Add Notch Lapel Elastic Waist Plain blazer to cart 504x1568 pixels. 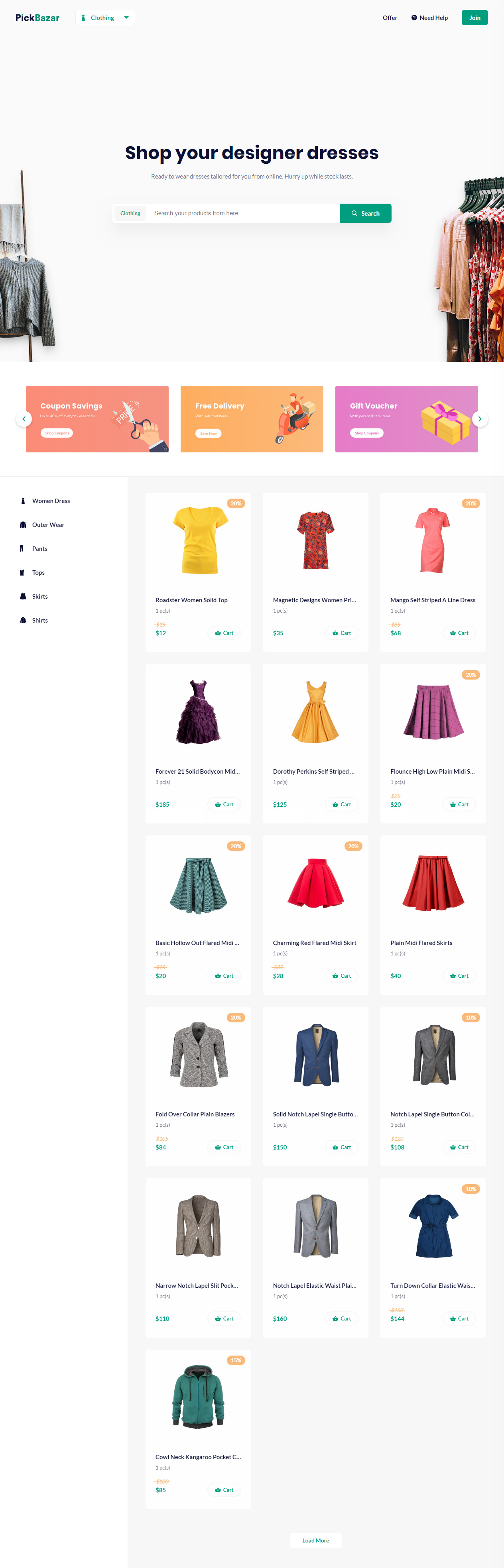(341, 1318)
